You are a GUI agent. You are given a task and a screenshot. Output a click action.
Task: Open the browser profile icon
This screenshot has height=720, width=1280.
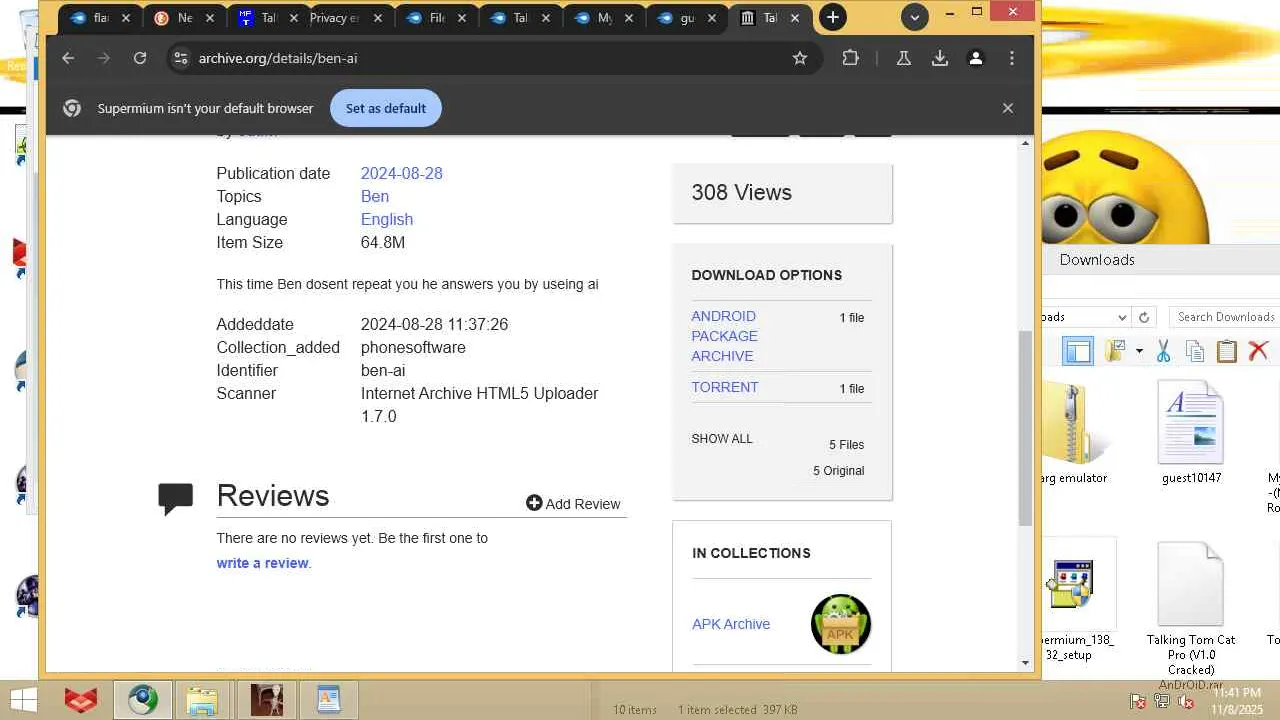pyautogui.click(x=976, y=58)
